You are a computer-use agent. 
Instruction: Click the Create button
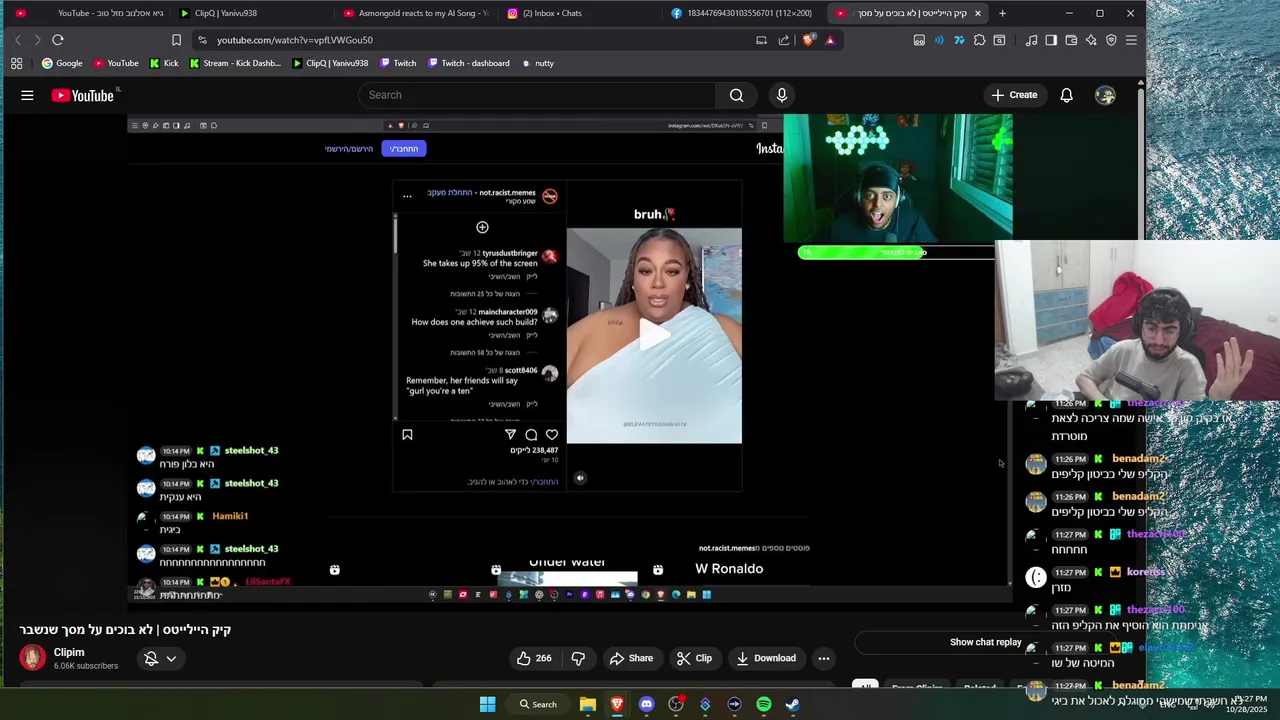(x=1014, y=95)
